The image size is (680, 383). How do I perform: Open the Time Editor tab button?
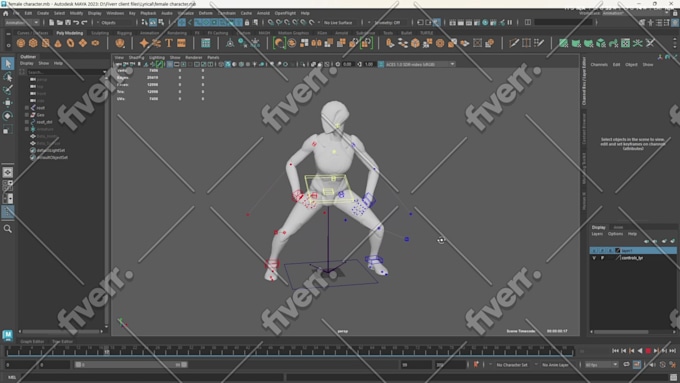click(x=62, y=341)
